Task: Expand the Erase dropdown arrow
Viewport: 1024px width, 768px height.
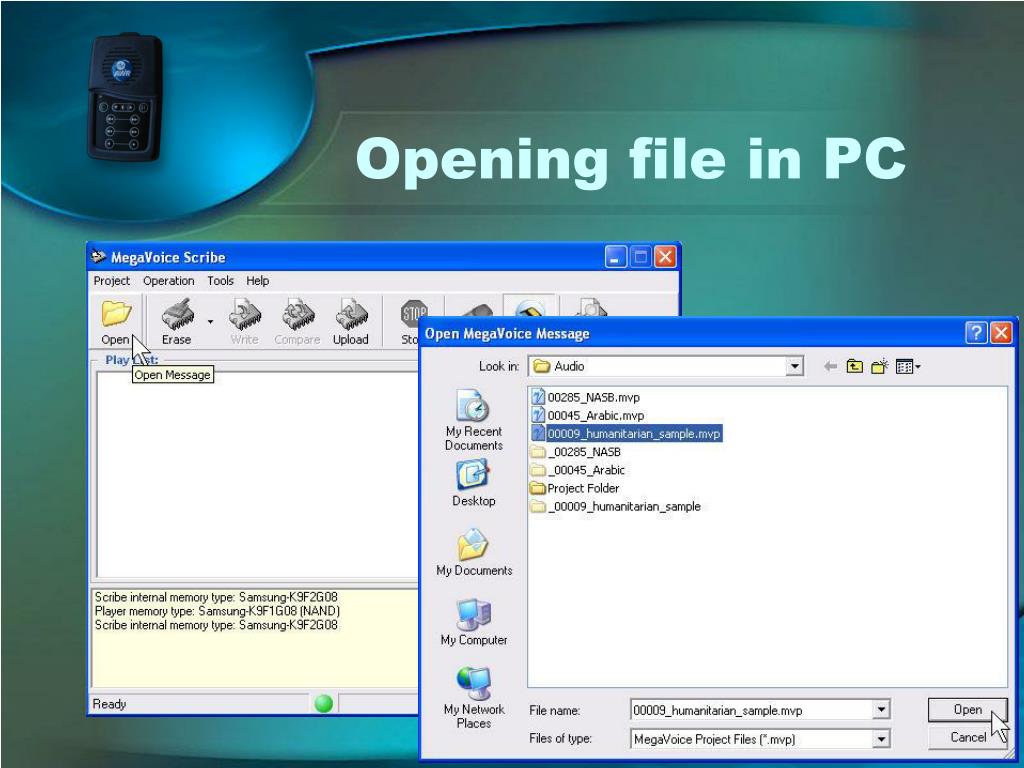Action: (210, 321)
